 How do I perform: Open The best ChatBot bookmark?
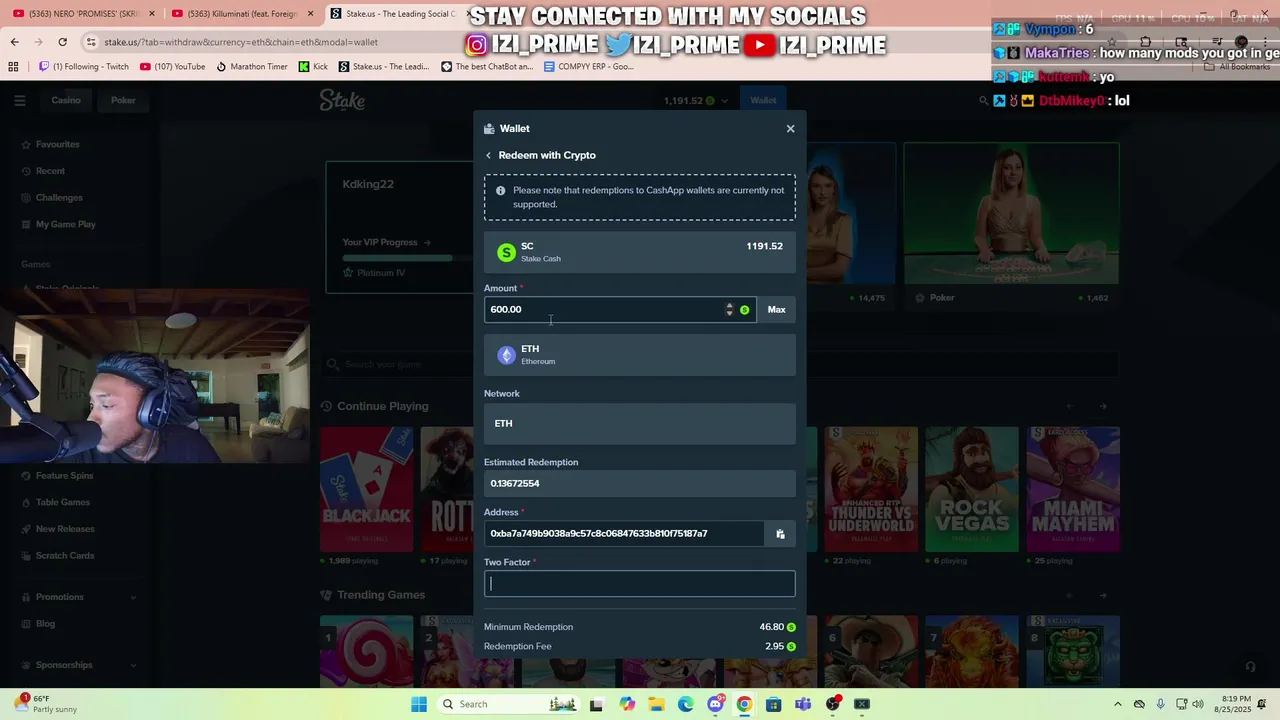click(x=487, y=67)
